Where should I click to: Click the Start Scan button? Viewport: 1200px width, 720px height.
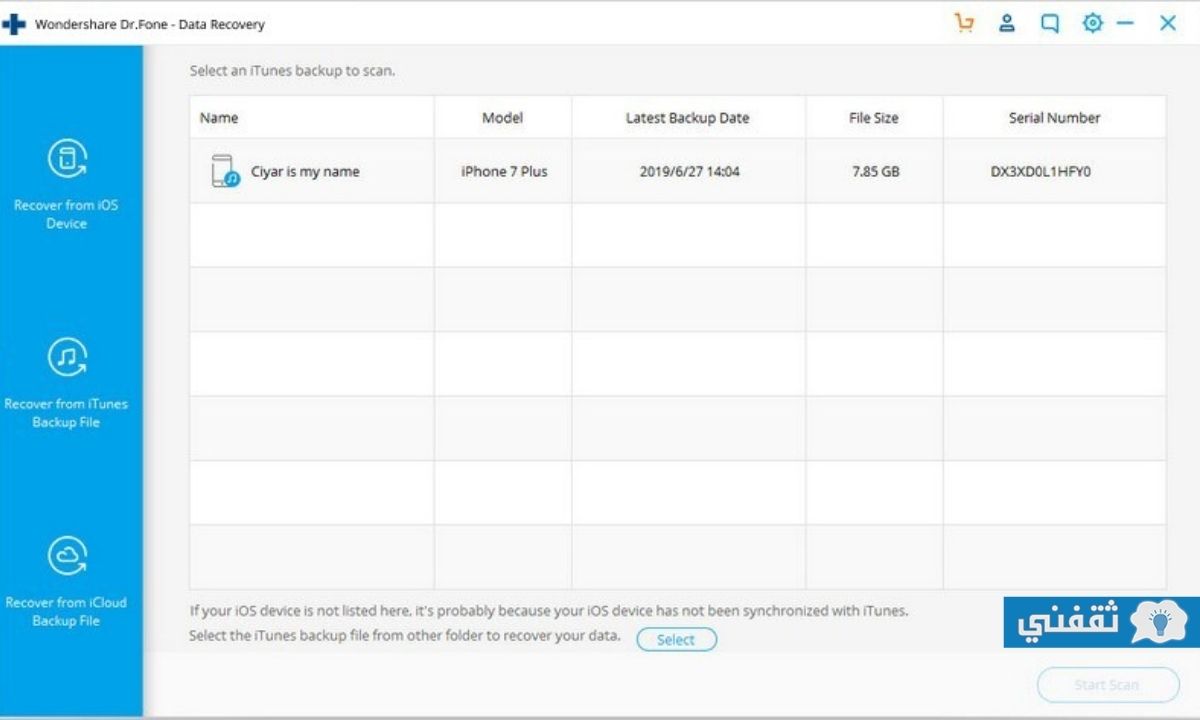coord(1108,685)
